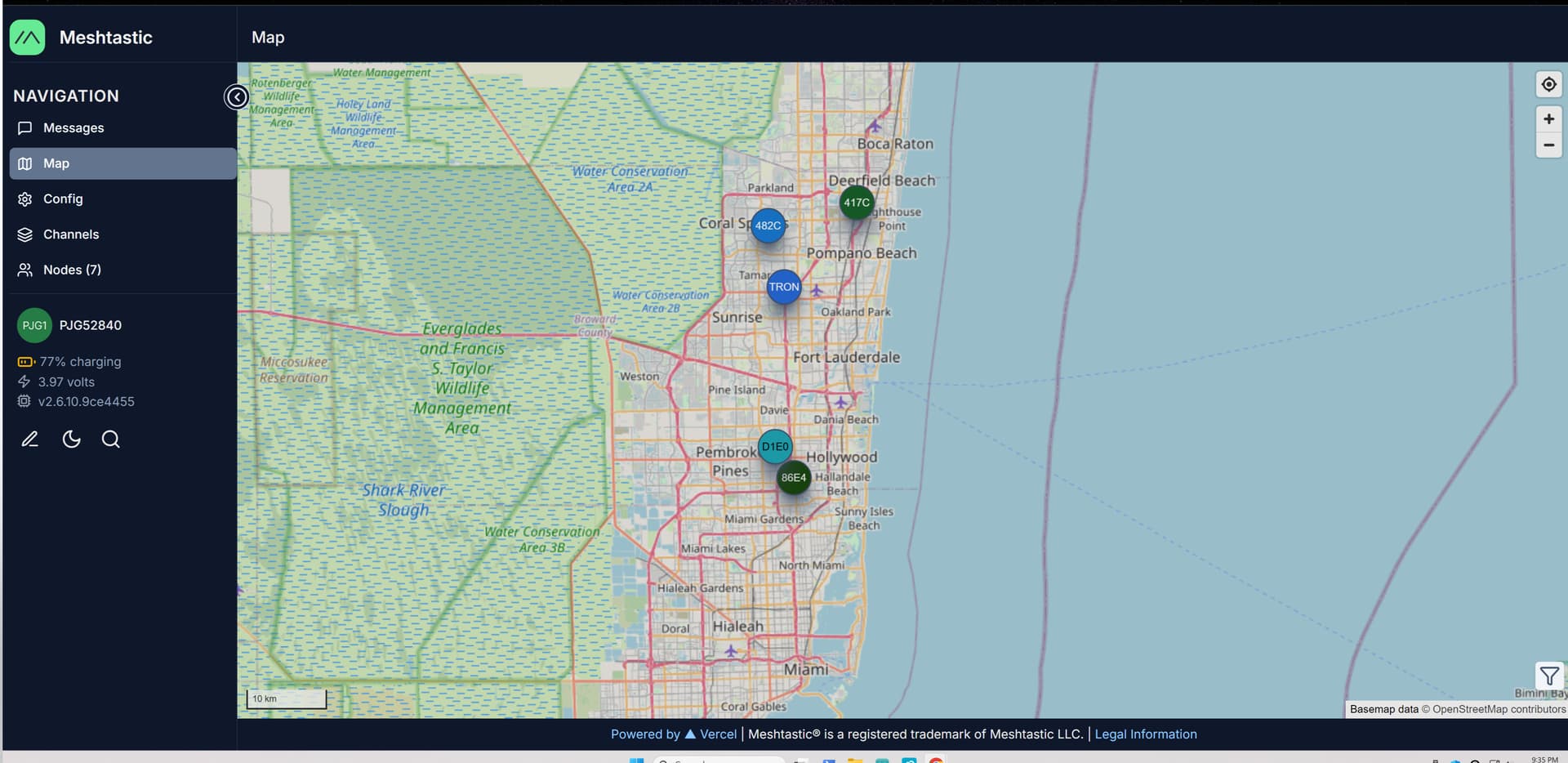Open the command search magnifier icon

click(111, 440)
